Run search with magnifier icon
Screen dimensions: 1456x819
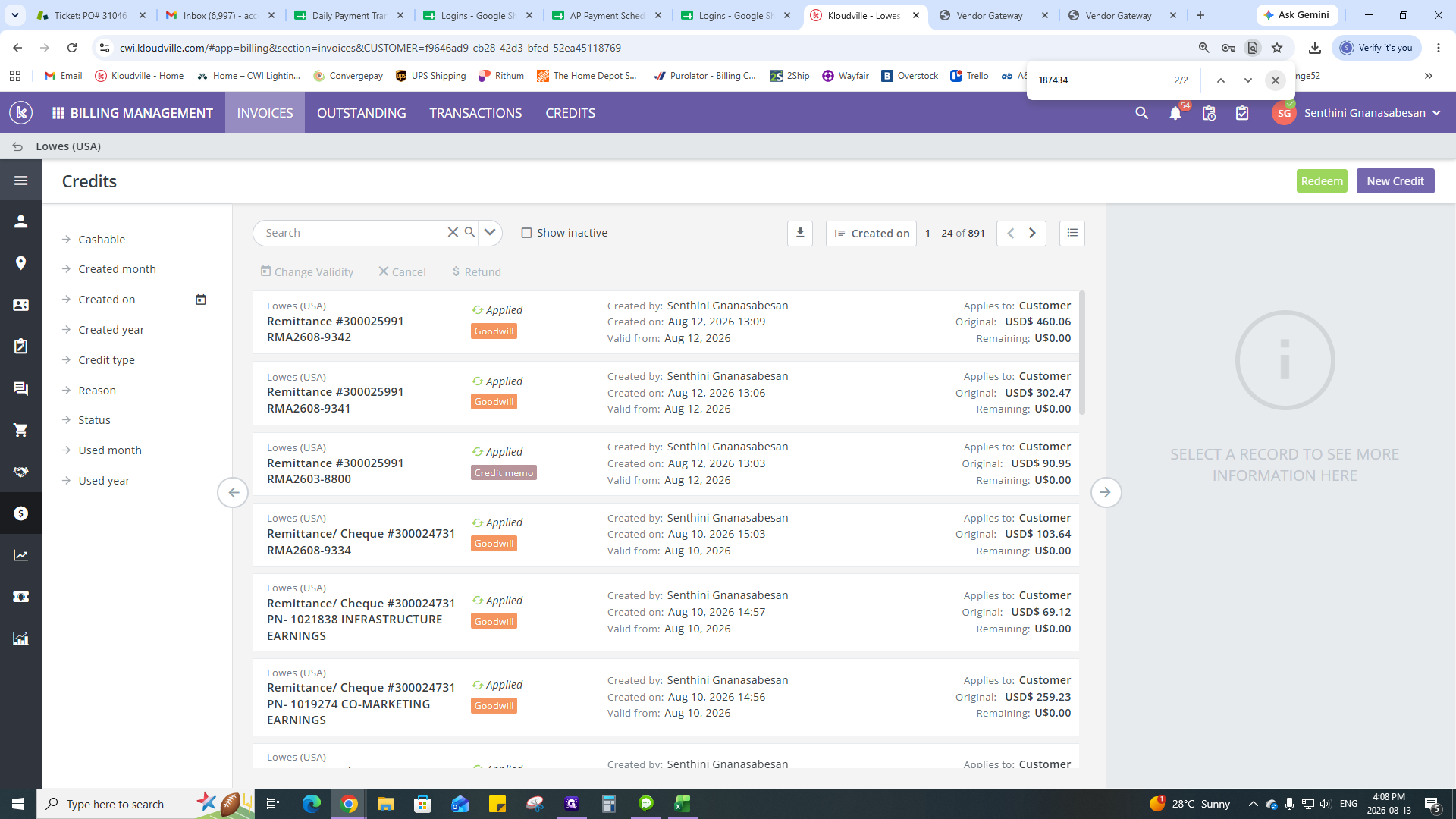pyautogui.click(x=469, y=232)
